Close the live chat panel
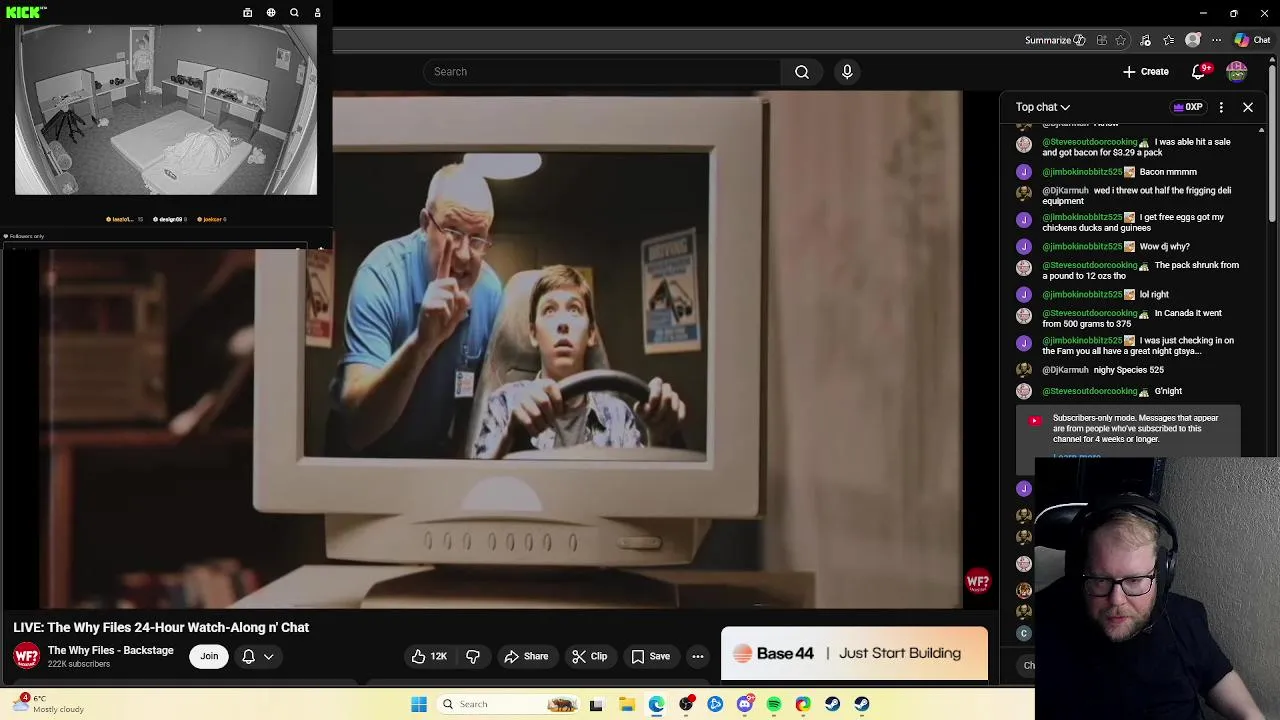1280x720 pixels. point(1248,107)
